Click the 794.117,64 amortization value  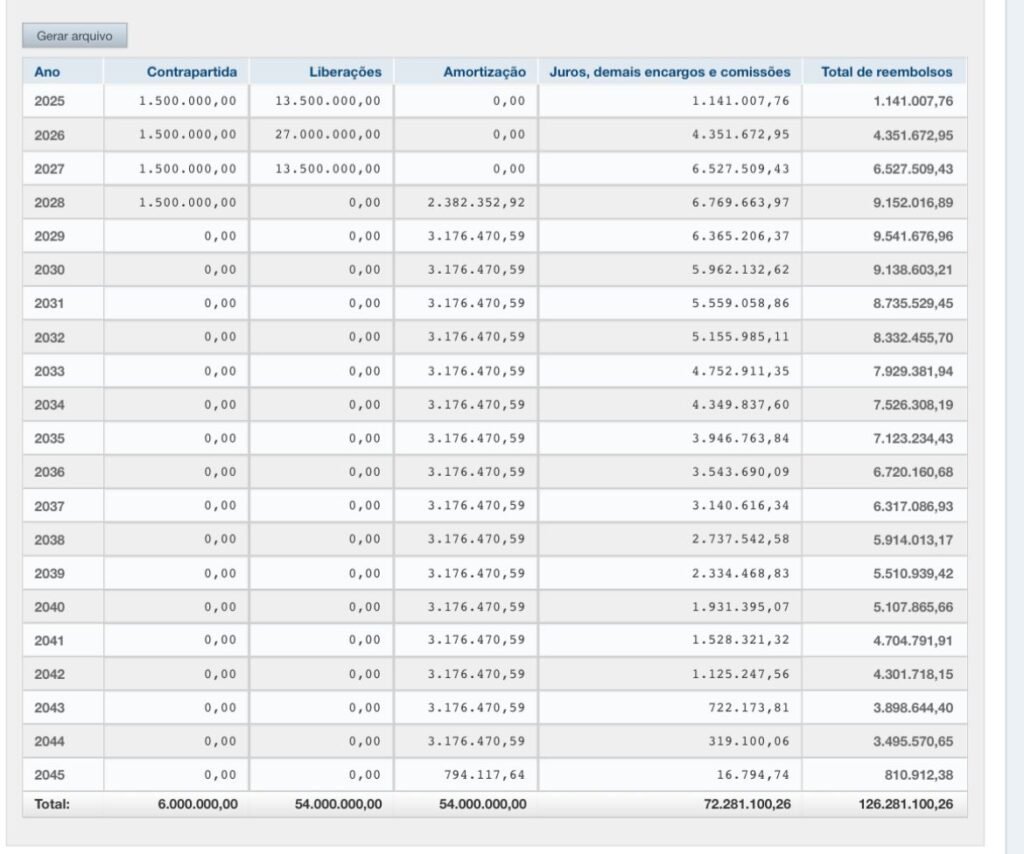click(x=484, y=775)
